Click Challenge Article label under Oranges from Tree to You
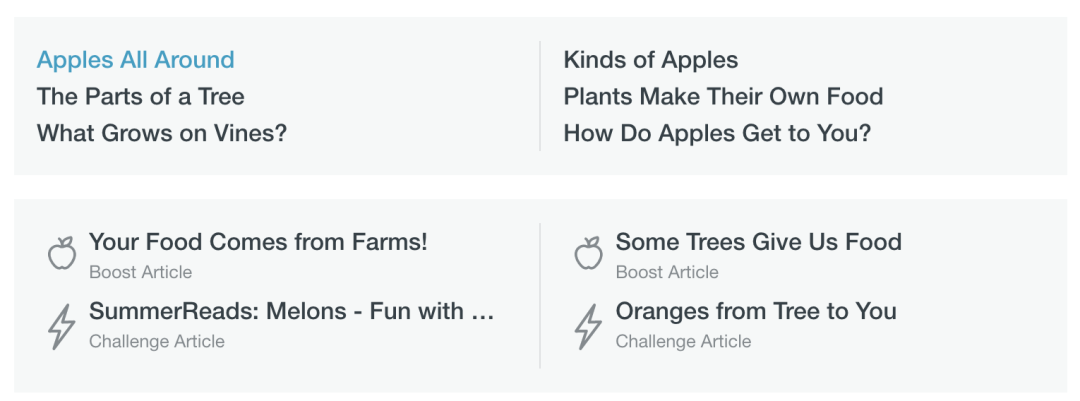Image resolution: width=1080 pixels, height=401 pixels. point(683,342)
